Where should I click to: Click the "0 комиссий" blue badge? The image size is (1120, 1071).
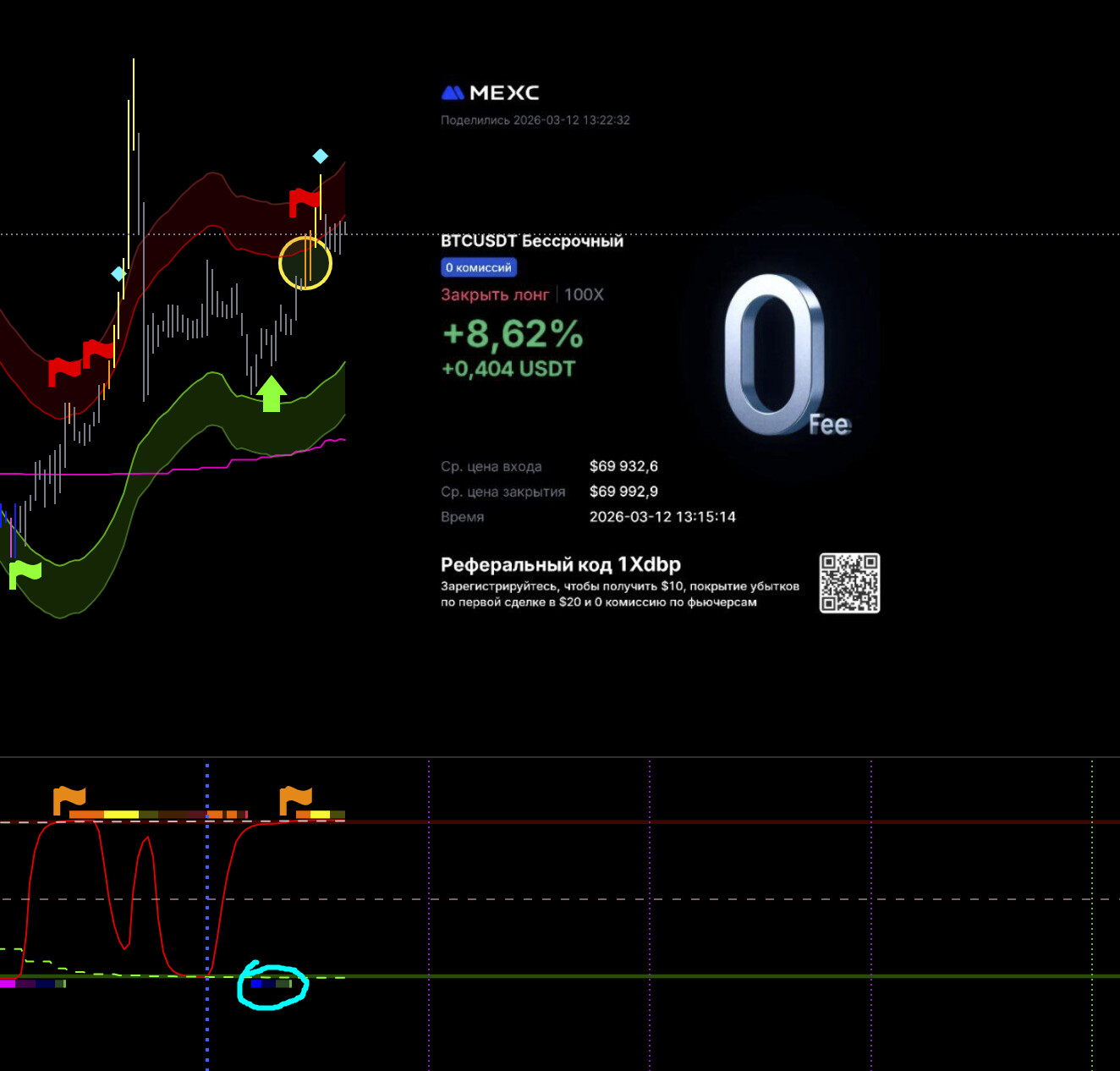click(479, 267)
